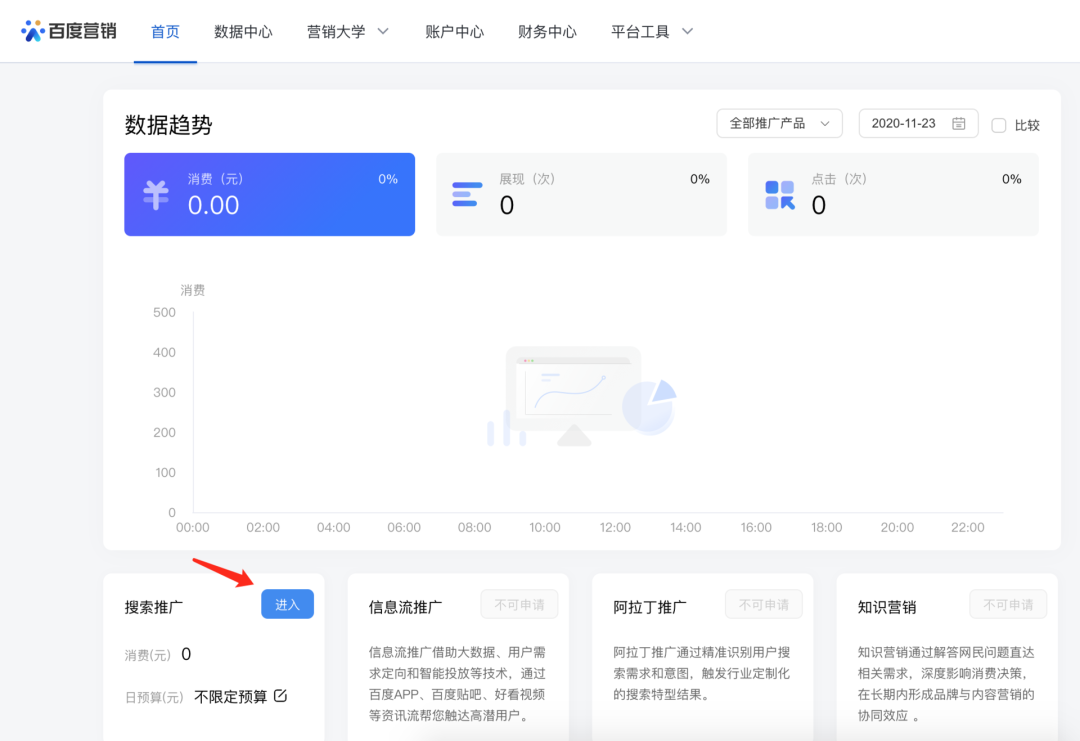Click 进入 button for 搜索推广

pyautogui.click(x=287, y=604)
